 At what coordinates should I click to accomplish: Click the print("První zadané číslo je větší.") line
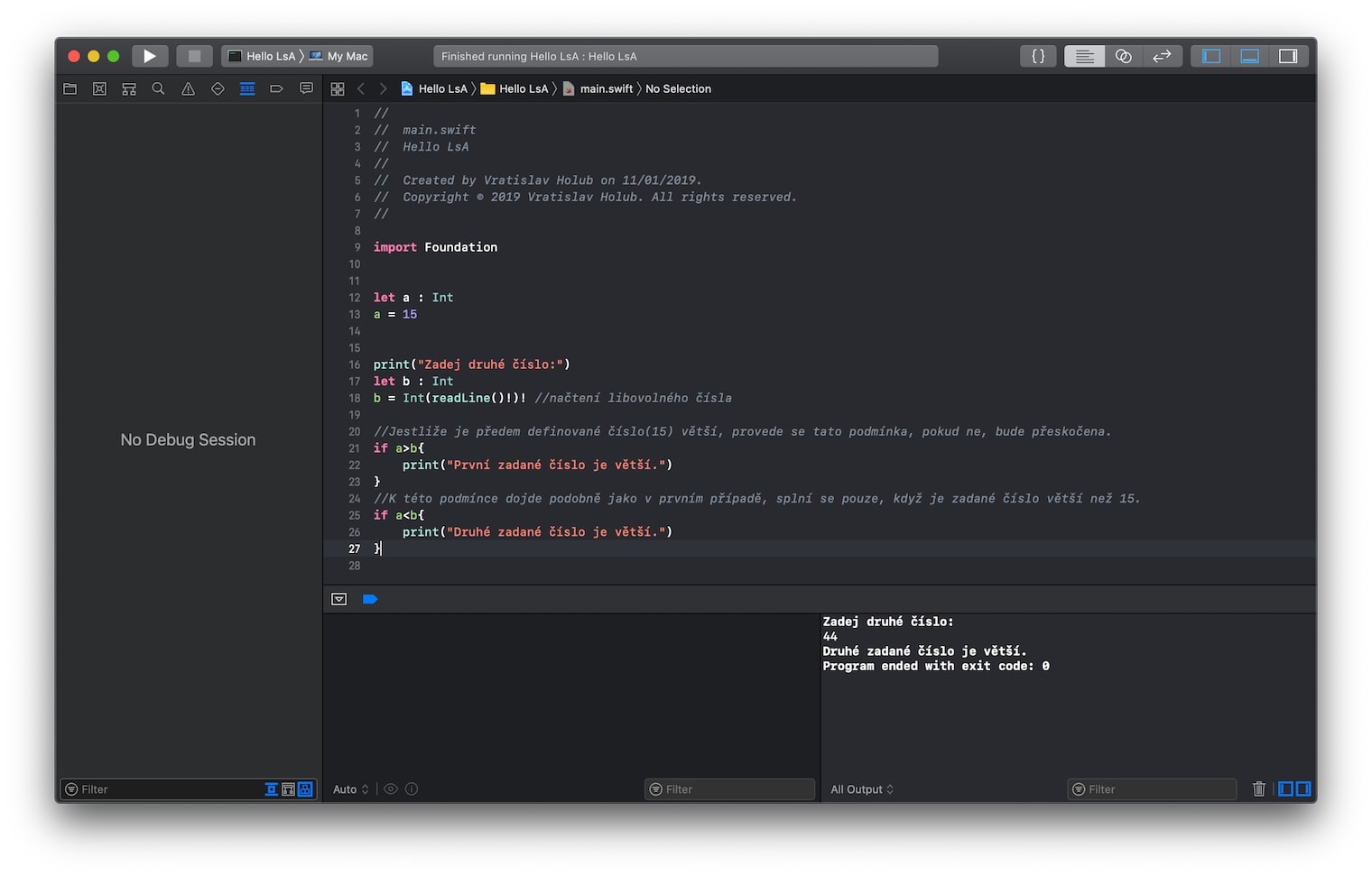click(537, 466)
